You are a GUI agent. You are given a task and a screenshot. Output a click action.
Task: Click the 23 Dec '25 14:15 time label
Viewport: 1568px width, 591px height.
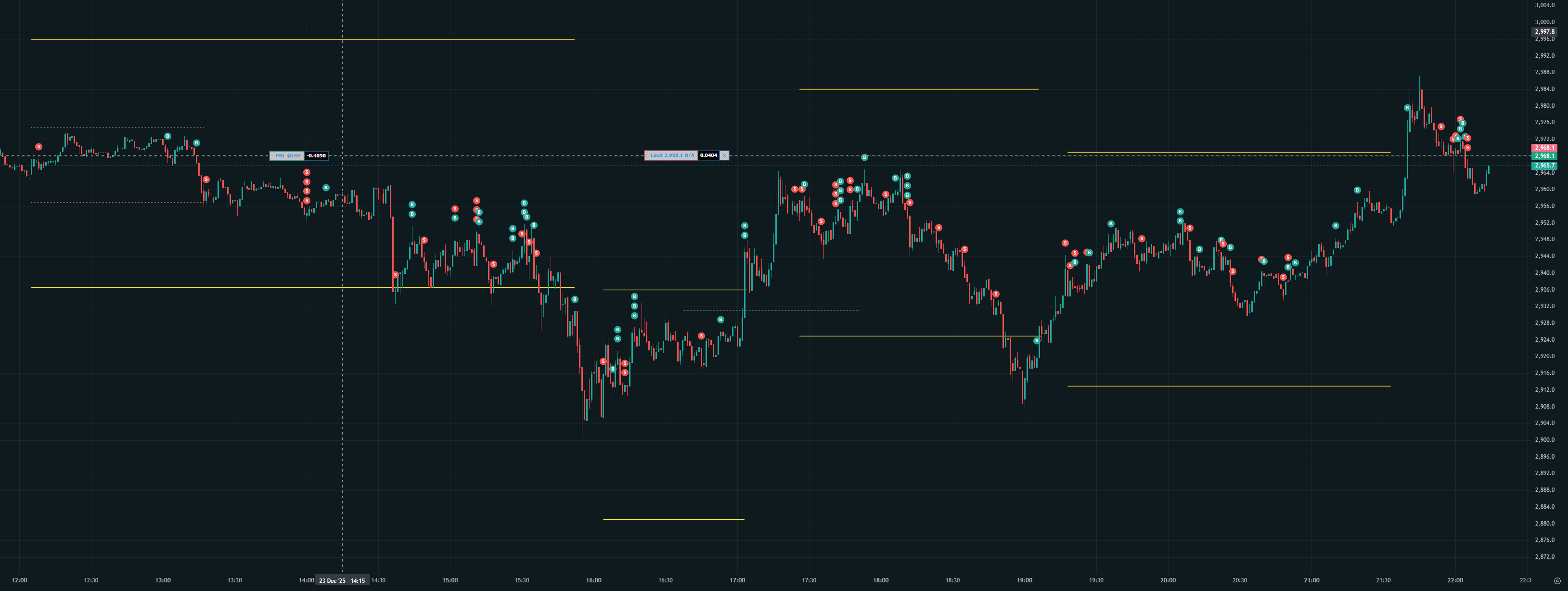tap(342, 581)
